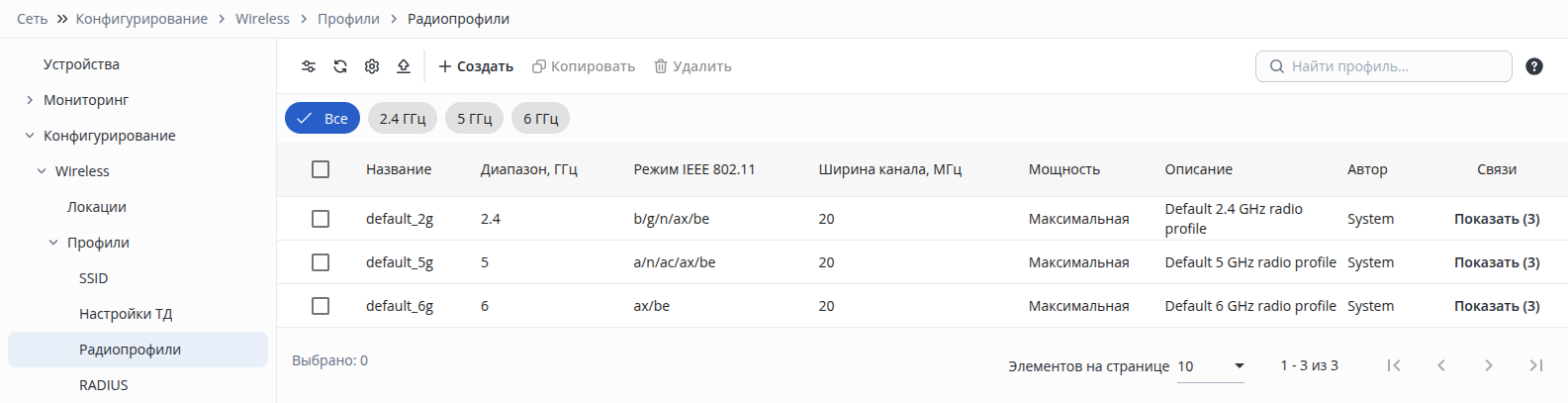Collapse the Профили tree section
Screen dimensions: 1568x403
(53, 243)
